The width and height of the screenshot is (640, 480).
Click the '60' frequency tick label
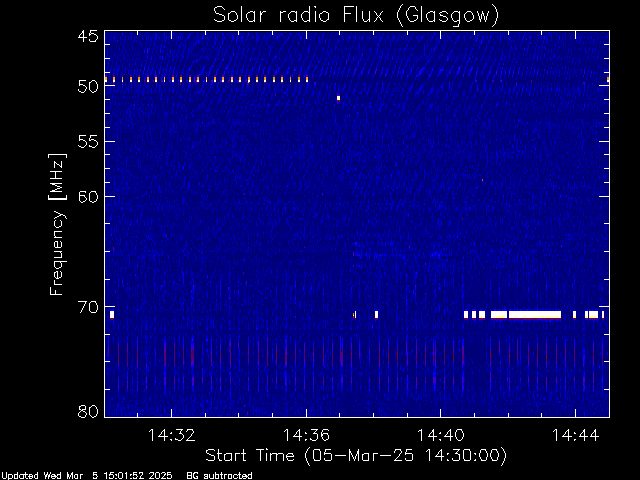88,197
